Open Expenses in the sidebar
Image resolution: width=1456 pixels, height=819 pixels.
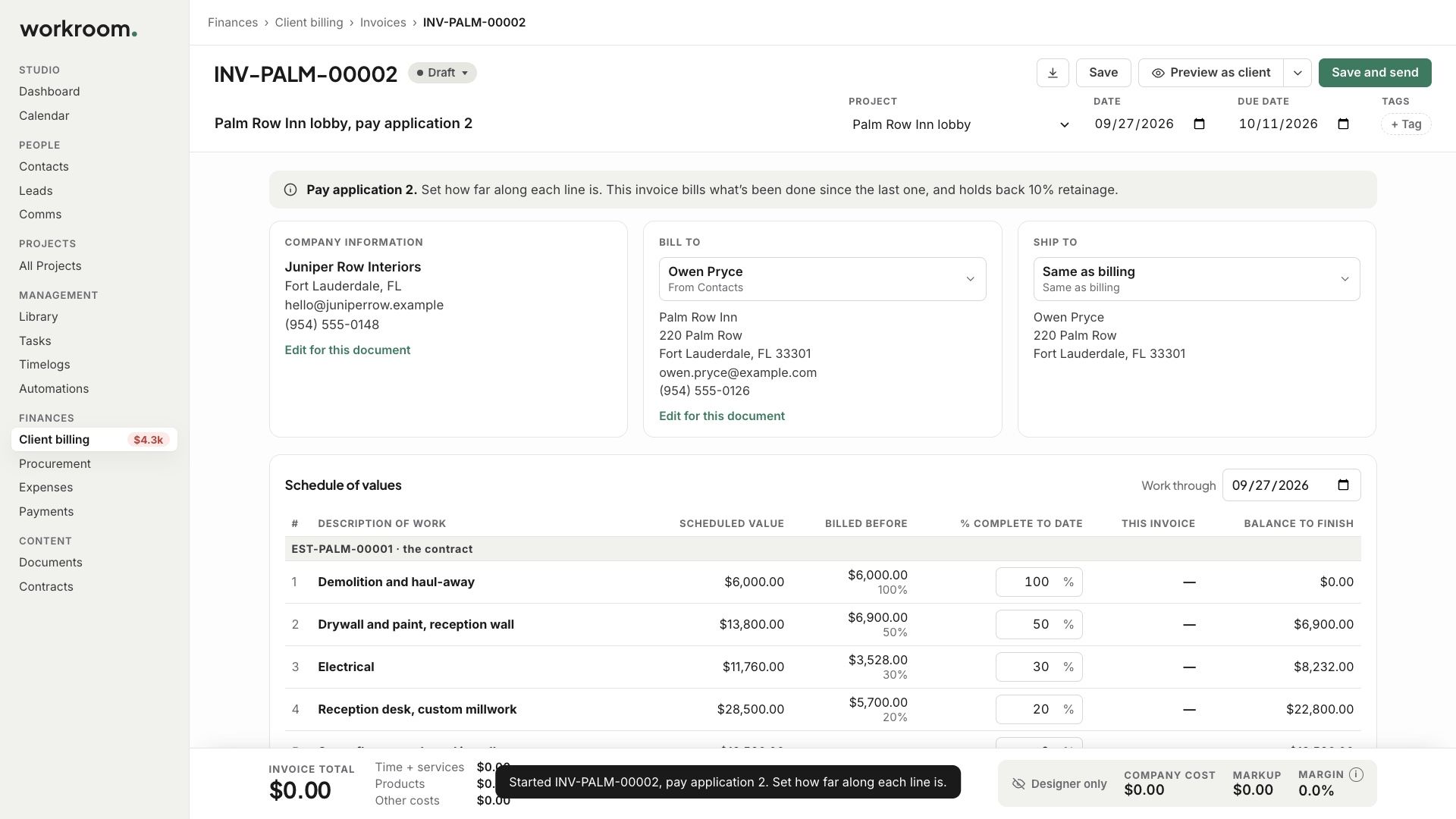tap(46, 488)
